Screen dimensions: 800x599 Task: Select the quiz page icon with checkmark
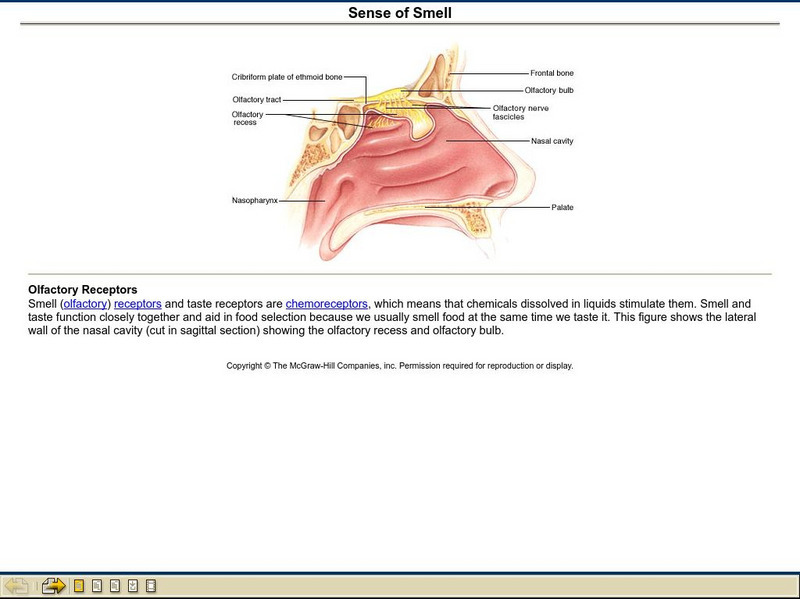(131, 585)
